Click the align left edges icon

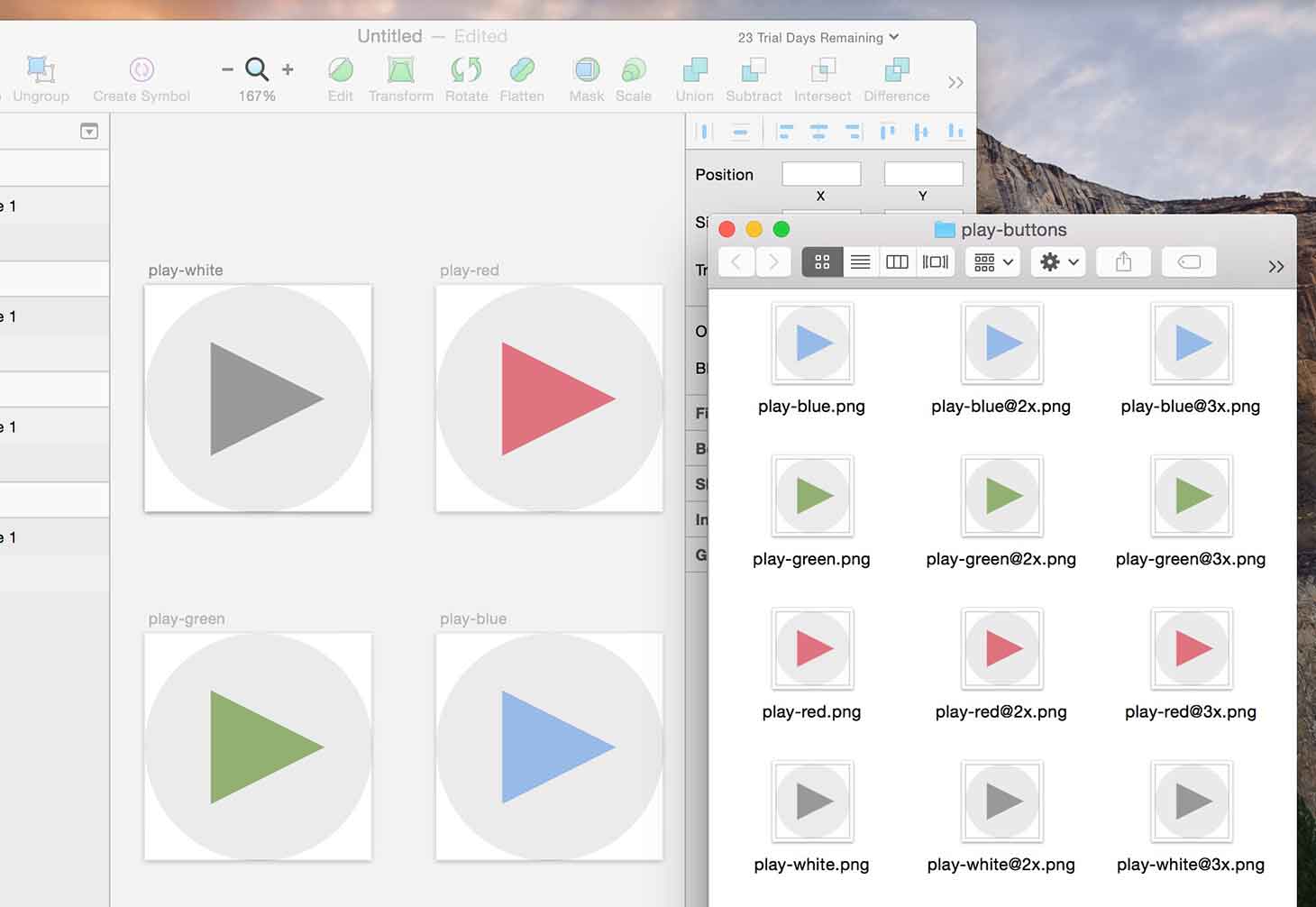(x=785, y=133)
